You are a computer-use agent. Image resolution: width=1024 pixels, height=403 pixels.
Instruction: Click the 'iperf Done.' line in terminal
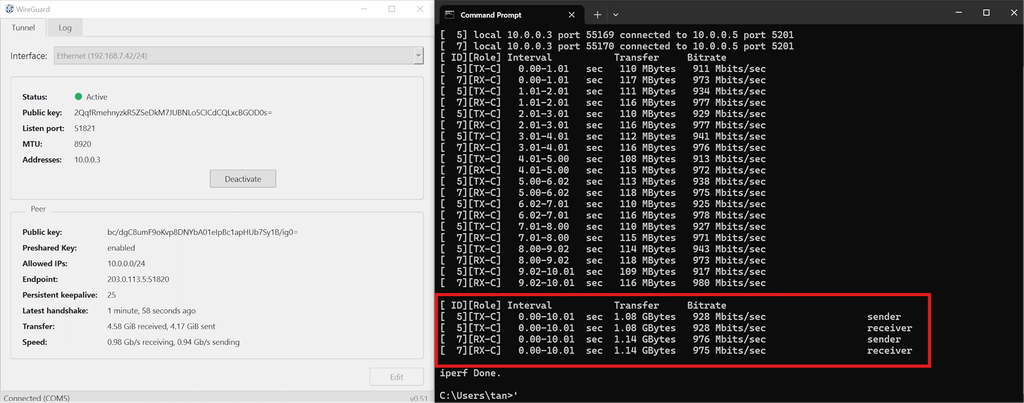[472, 374]
